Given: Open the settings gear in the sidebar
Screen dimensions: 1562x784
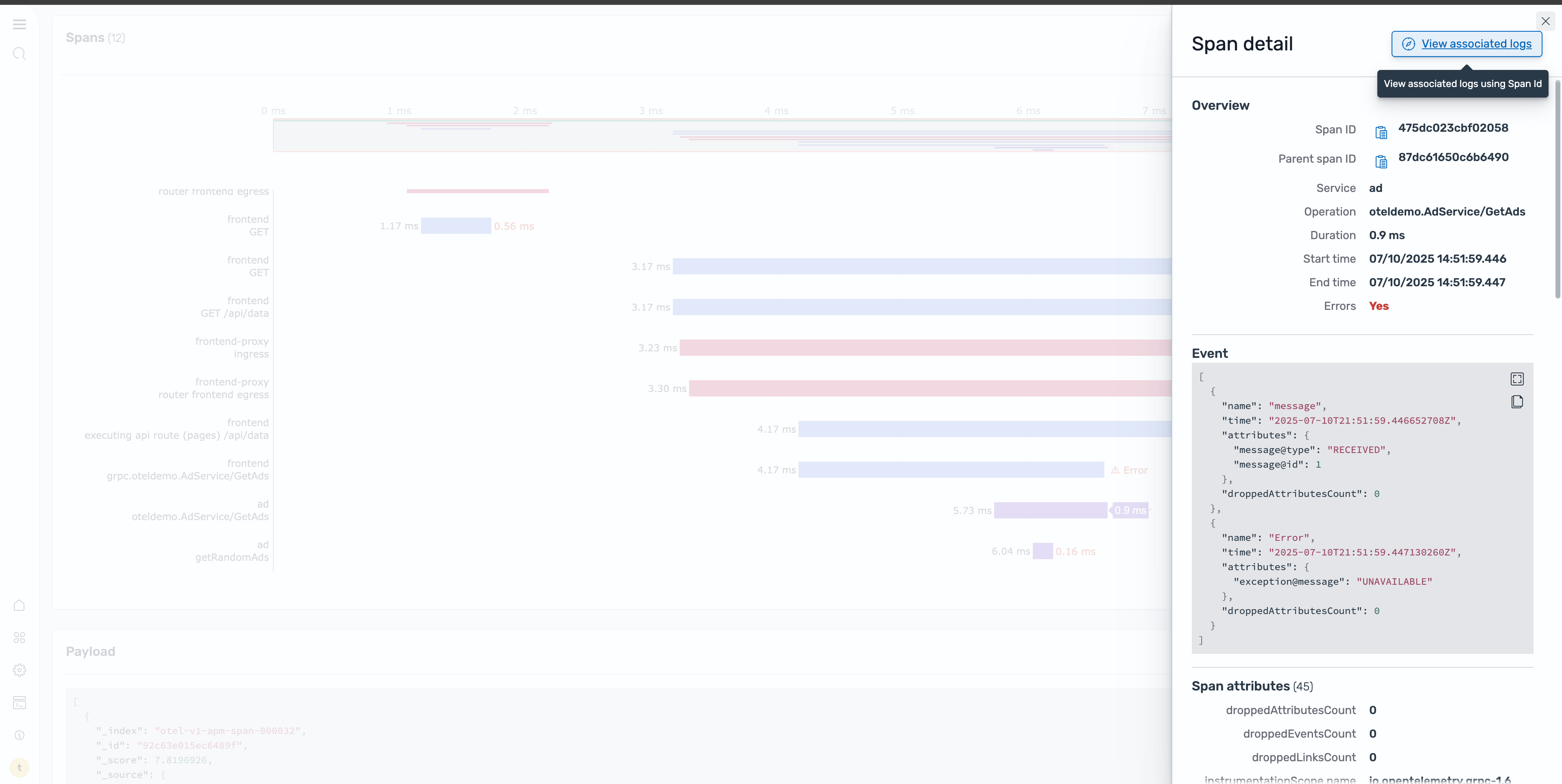Looking at the screenshot, I should click(x=20, y=670).
